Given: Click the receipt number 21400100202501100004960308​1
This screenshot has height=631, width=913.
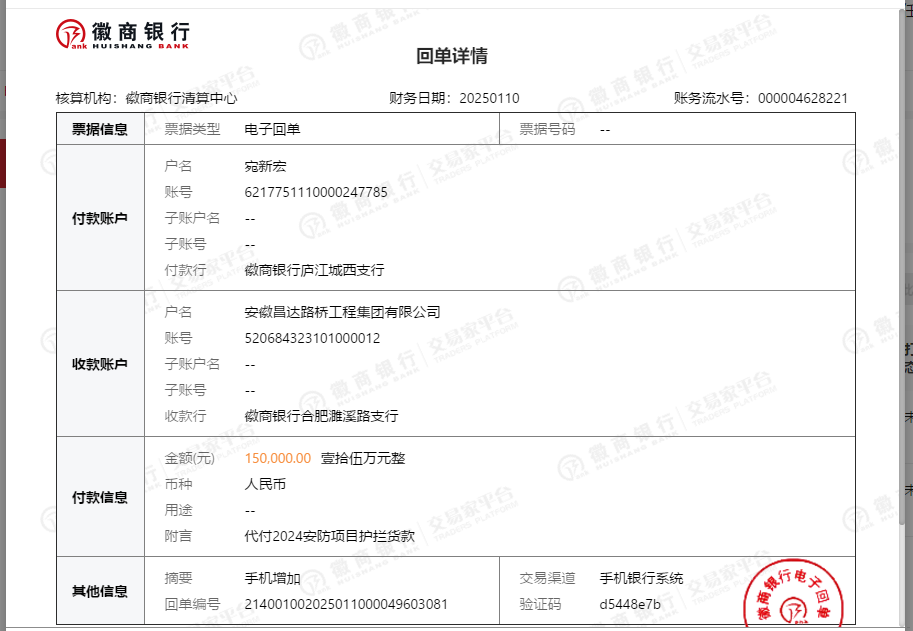Looking at the screenshot, I should pos(346,604).
